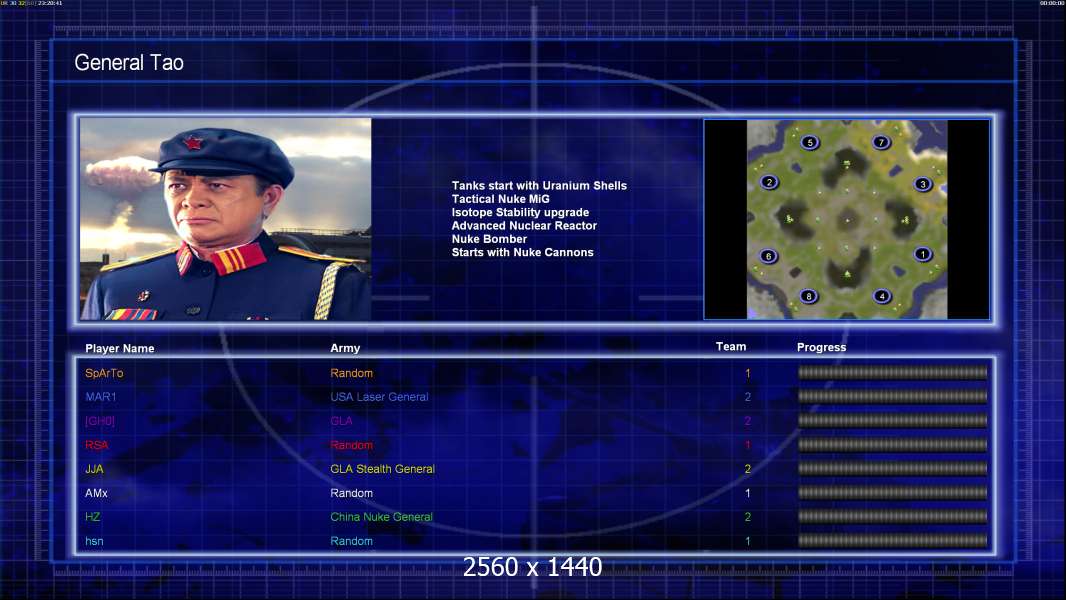Select player name JJA

click(x=94, y=469)
